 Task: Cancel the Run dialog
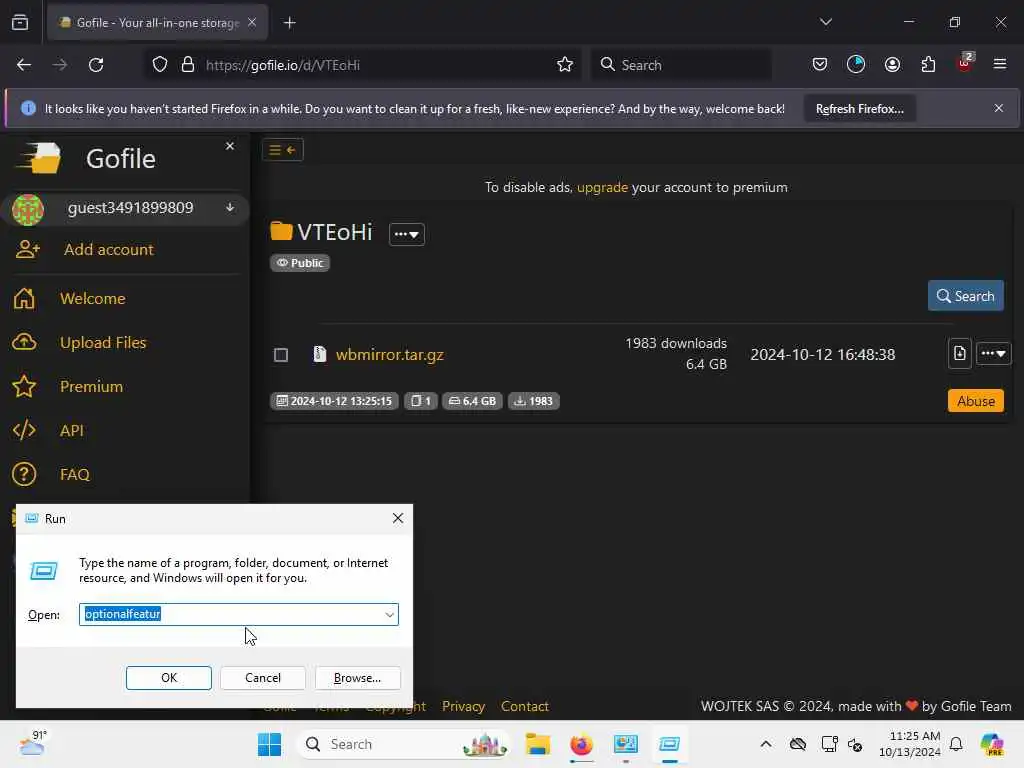click(x=263, y=678)
